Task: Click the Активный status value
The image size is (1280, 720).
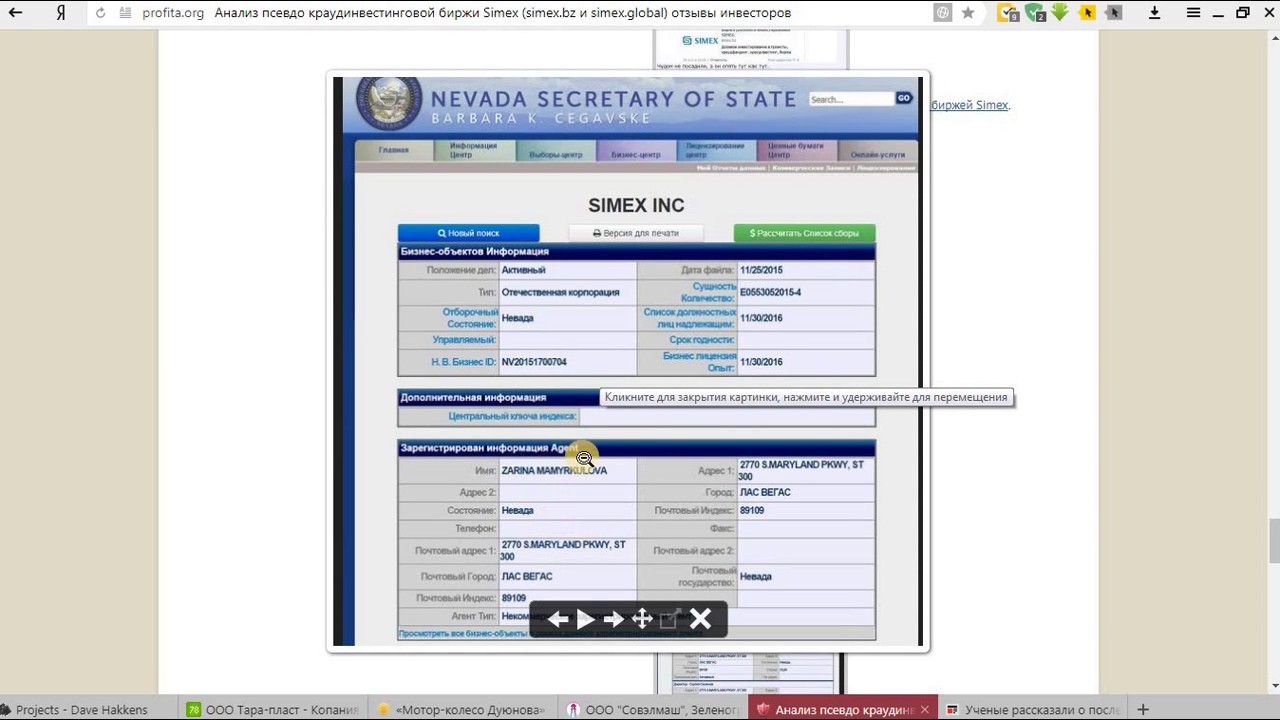Action: pos(523,270)
